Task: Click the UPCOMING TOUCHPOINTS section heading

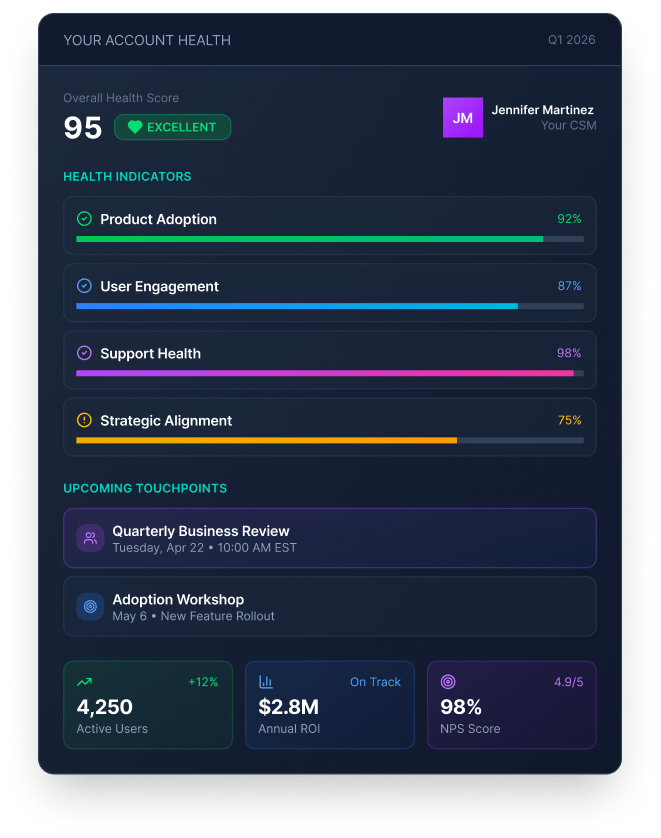Action: click(145, 488)
